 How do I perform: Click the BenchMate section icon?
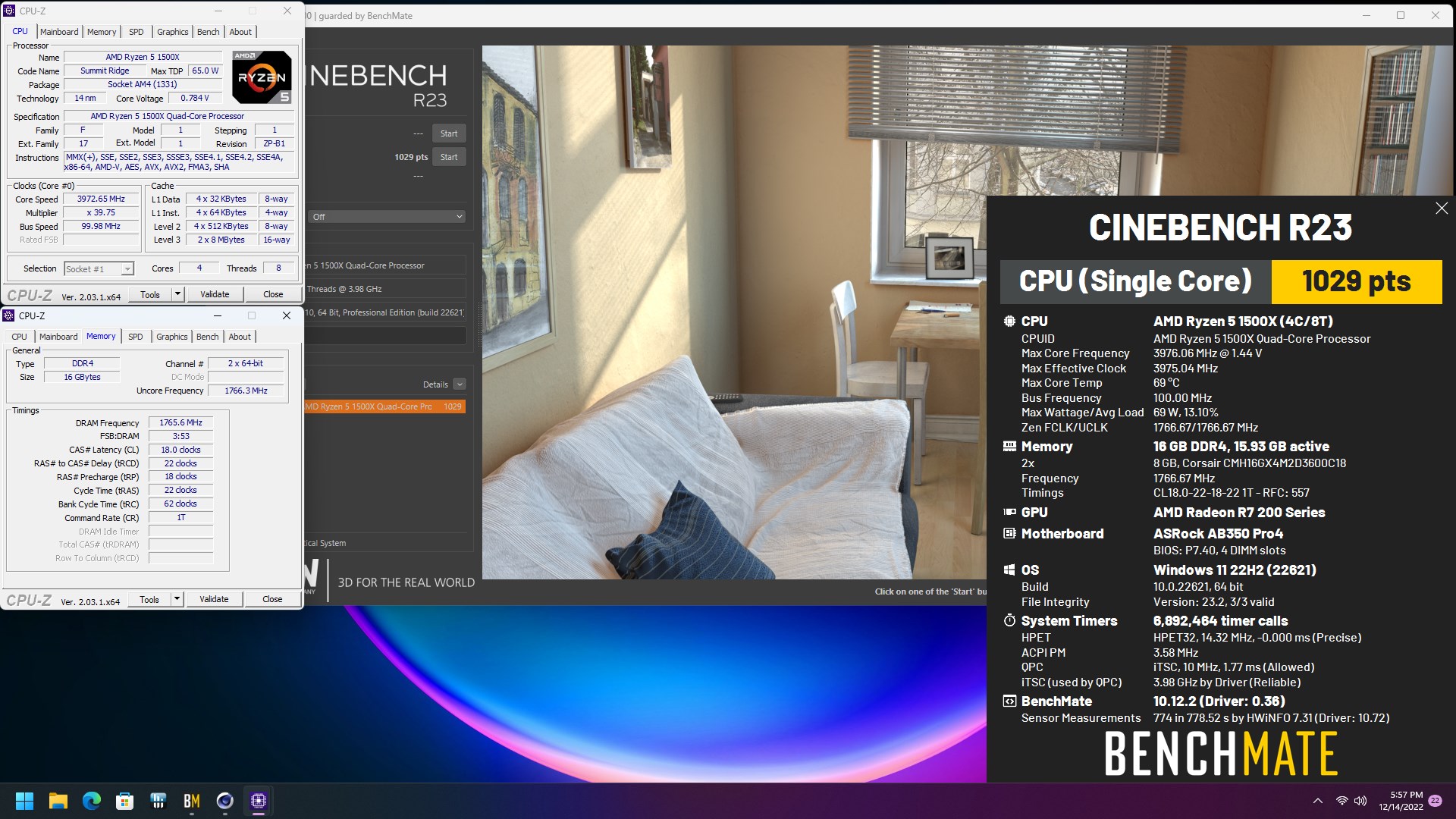1009,701
